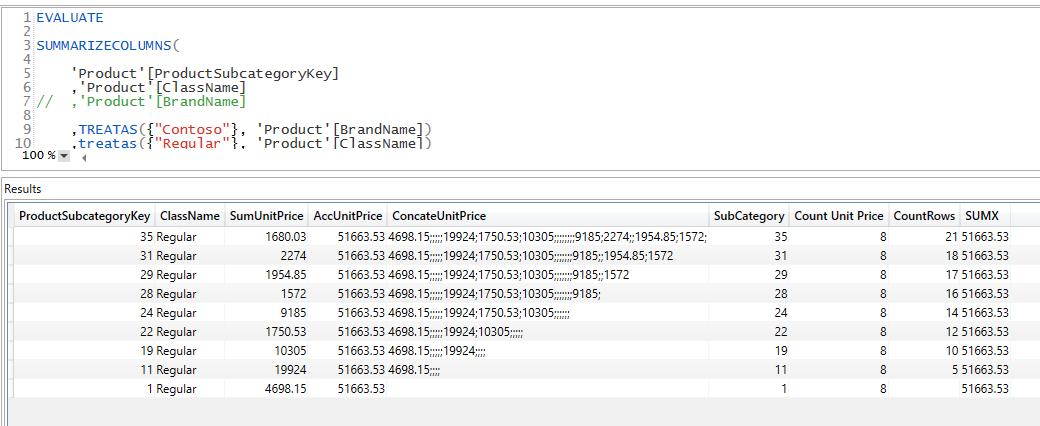Select SumUnitPrice cell 19924
The height and width of the screenshot is (426, 1040).
tap(266, 370)
